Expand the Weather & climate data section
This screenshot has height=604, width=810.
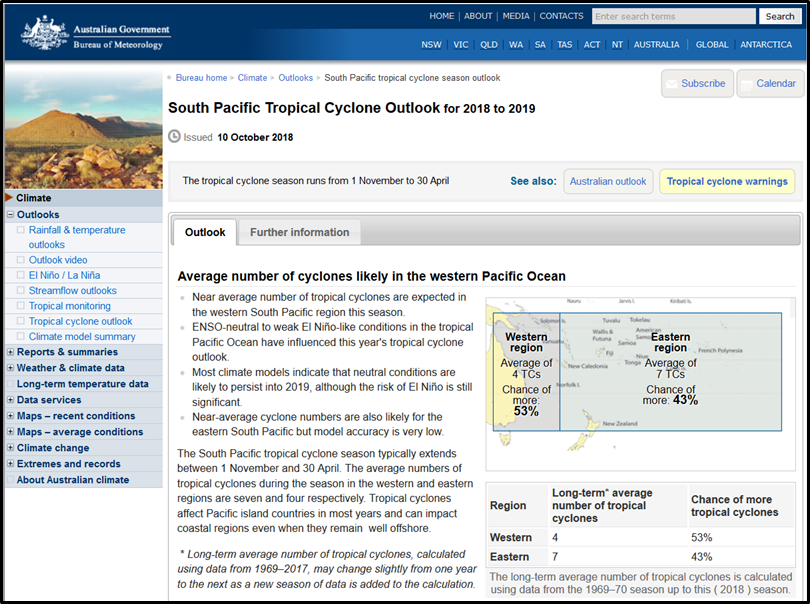click(x=9, y=367)
